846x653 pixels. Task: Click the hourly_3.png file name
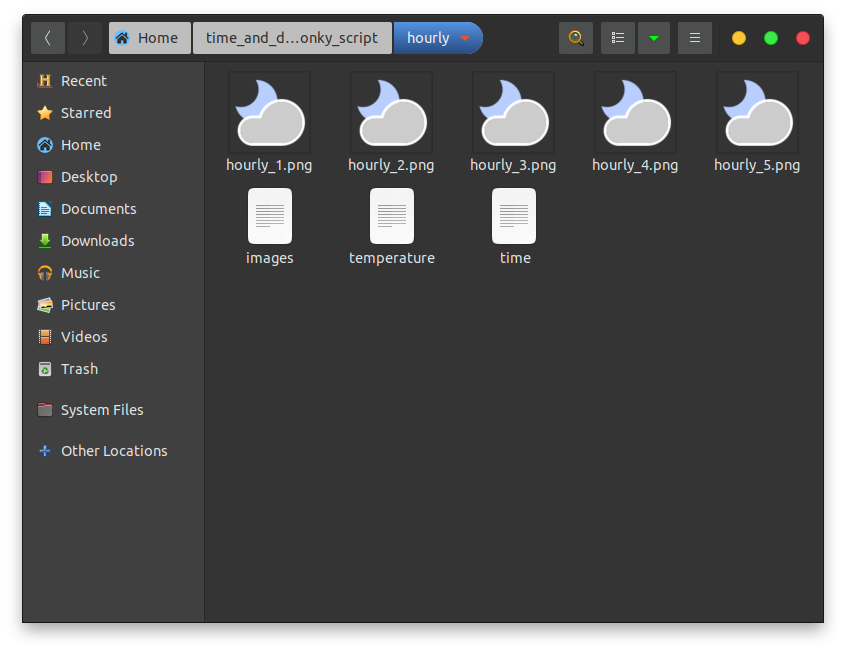coord(513,165)
